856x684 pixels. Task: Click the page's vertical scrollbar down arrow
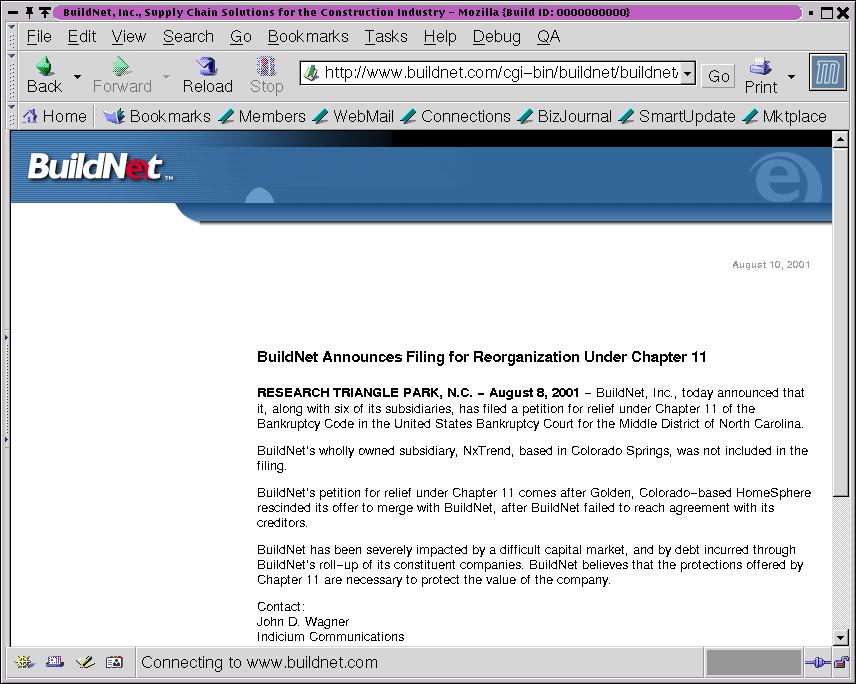[x=840, y=637]
